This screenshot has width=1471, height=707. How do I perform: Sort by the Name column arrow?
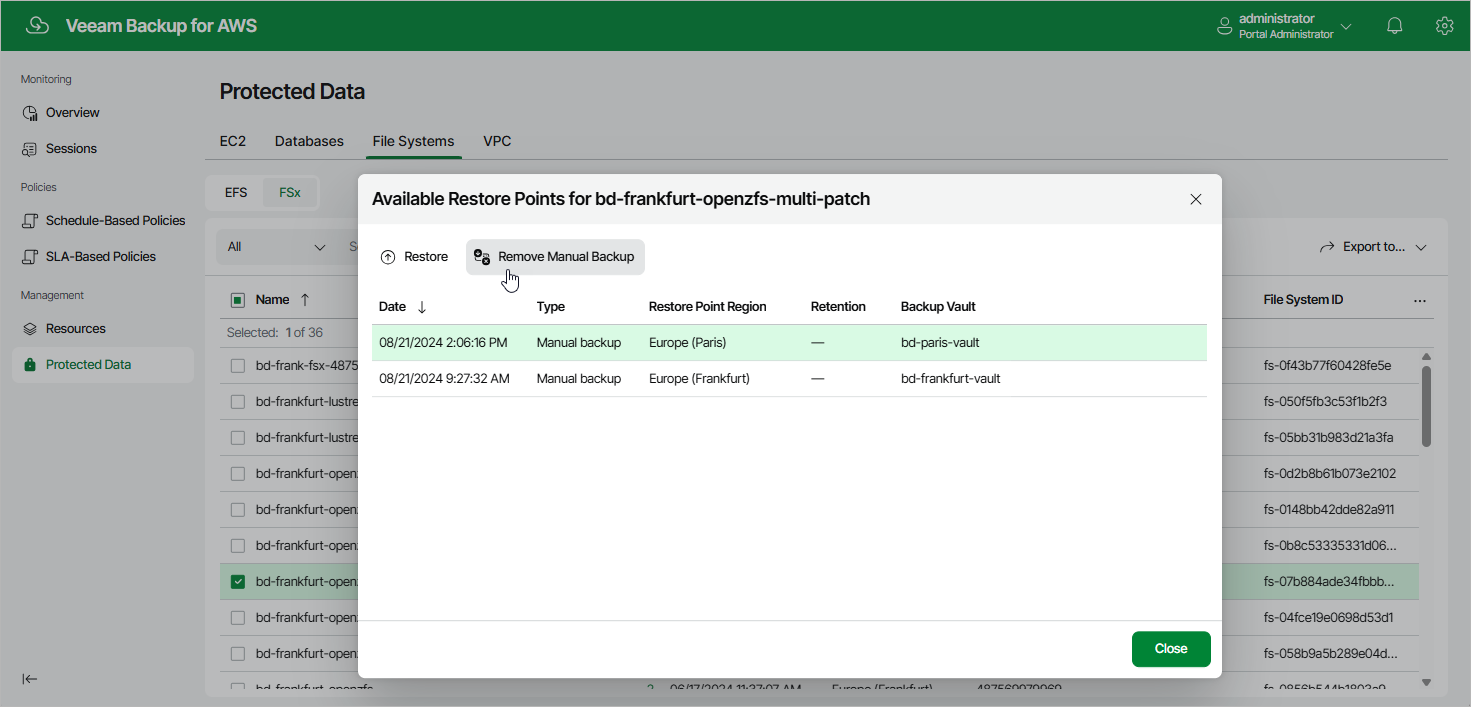pos(305,300)
